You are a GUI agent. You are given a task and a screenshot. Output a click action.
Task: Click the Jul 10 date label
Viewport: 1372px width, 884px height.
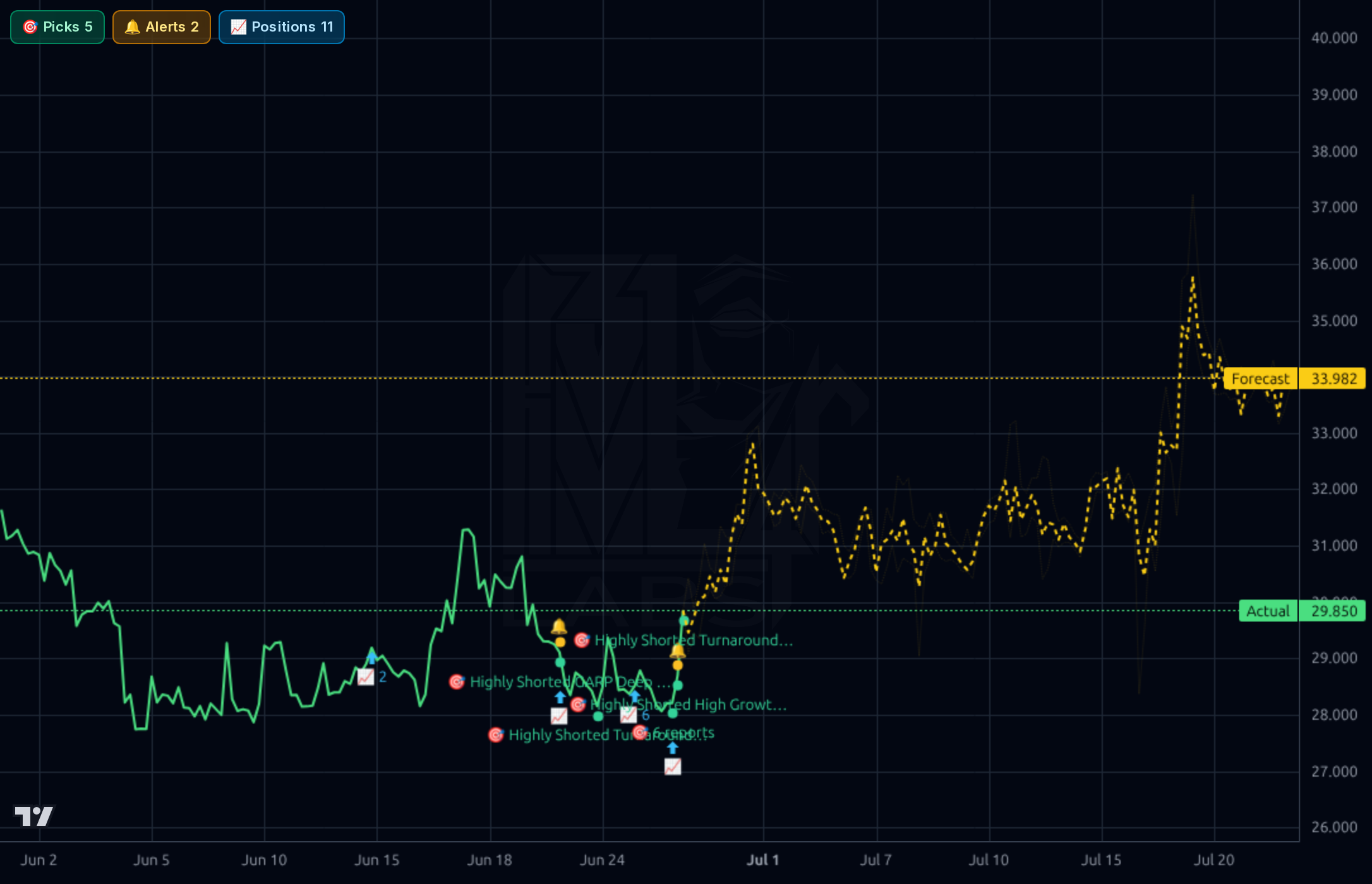click(x=989, y=860)
